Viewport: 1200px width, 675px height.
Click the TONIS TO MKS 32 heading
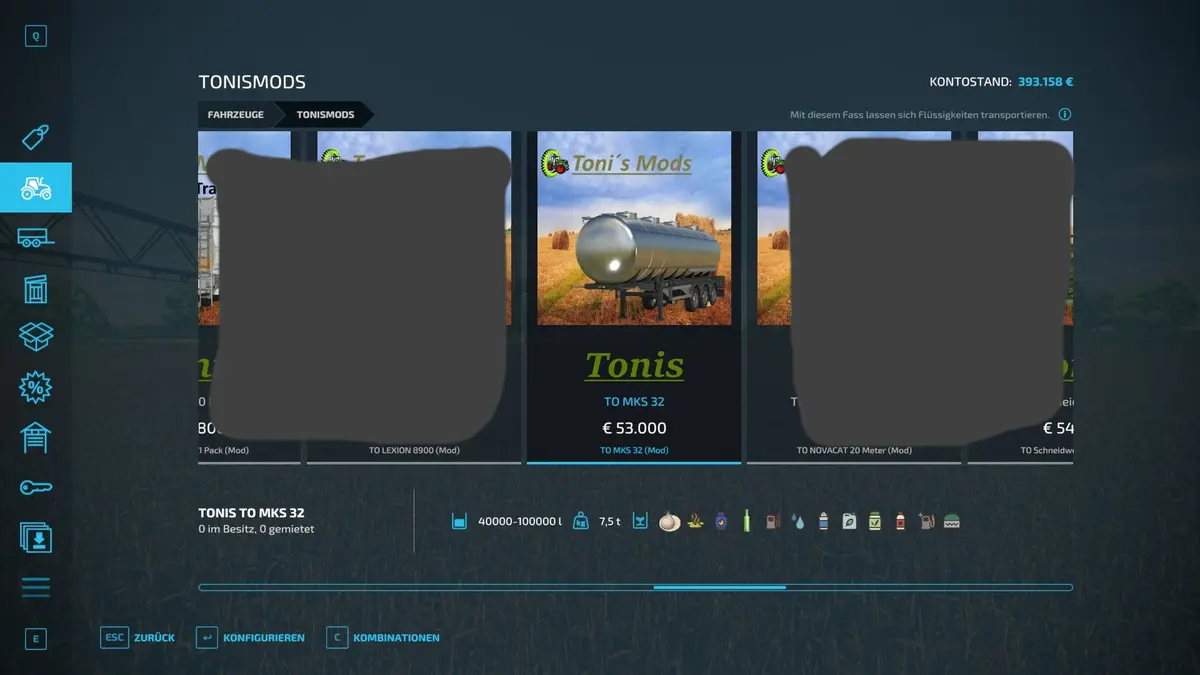(x=251, y=513)
